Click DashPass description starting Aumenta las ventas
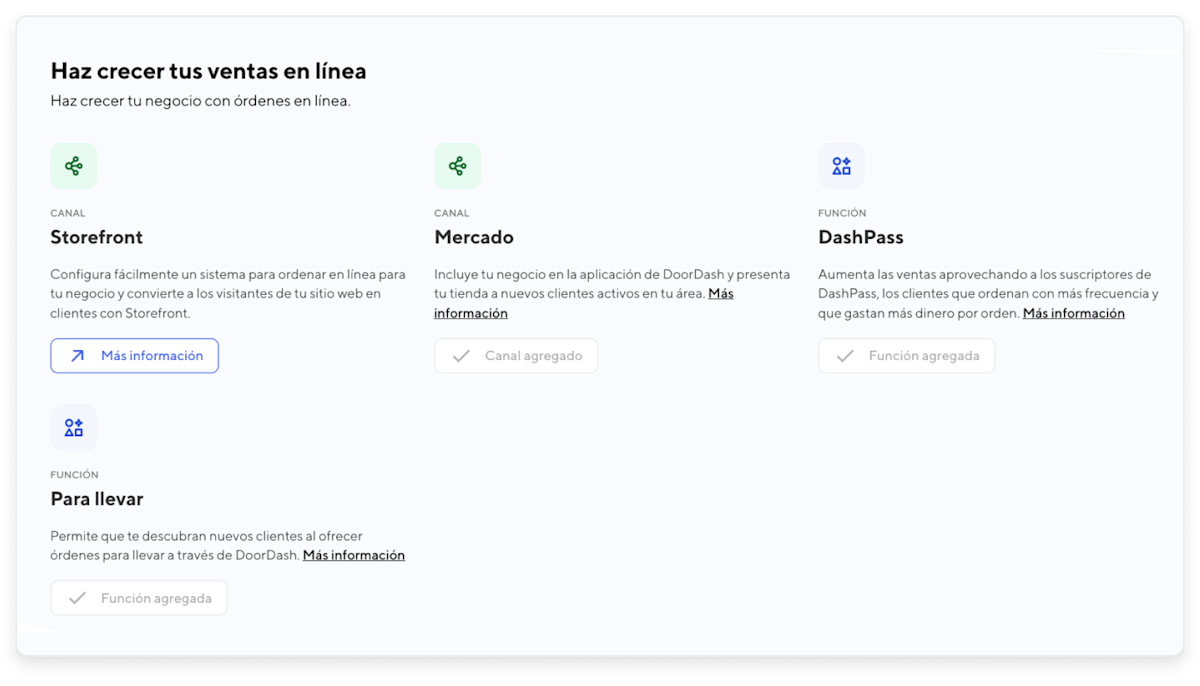 pos(988,293)
